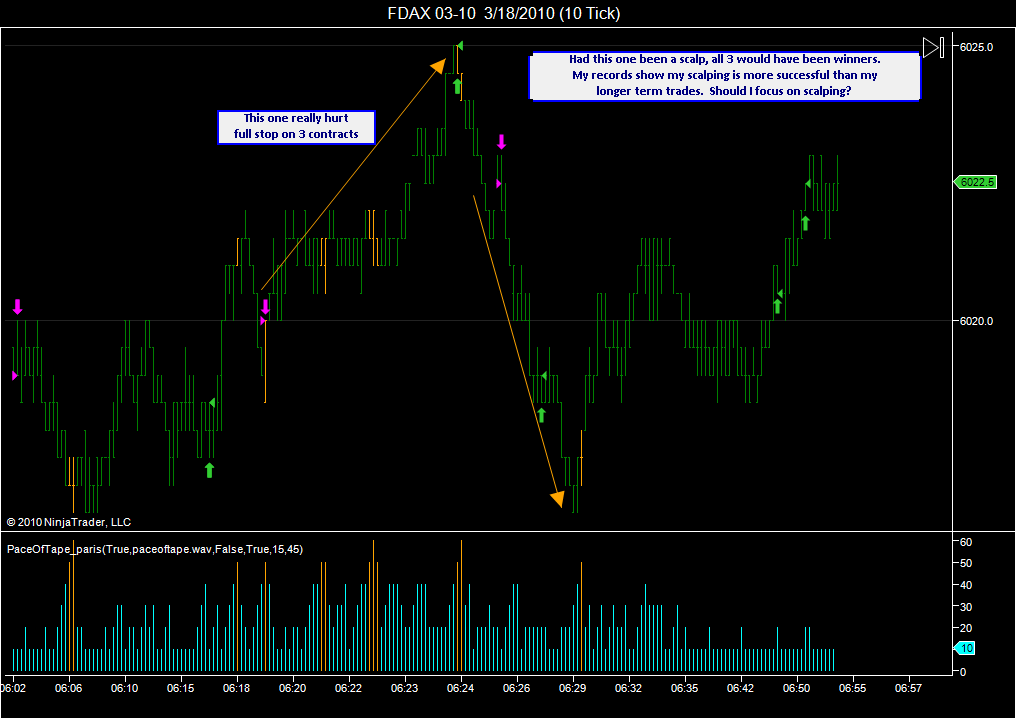This screenshot has width=1016, height=719.
Task: Click the 0 value on indicator axis
Action: tap(963, 672)
